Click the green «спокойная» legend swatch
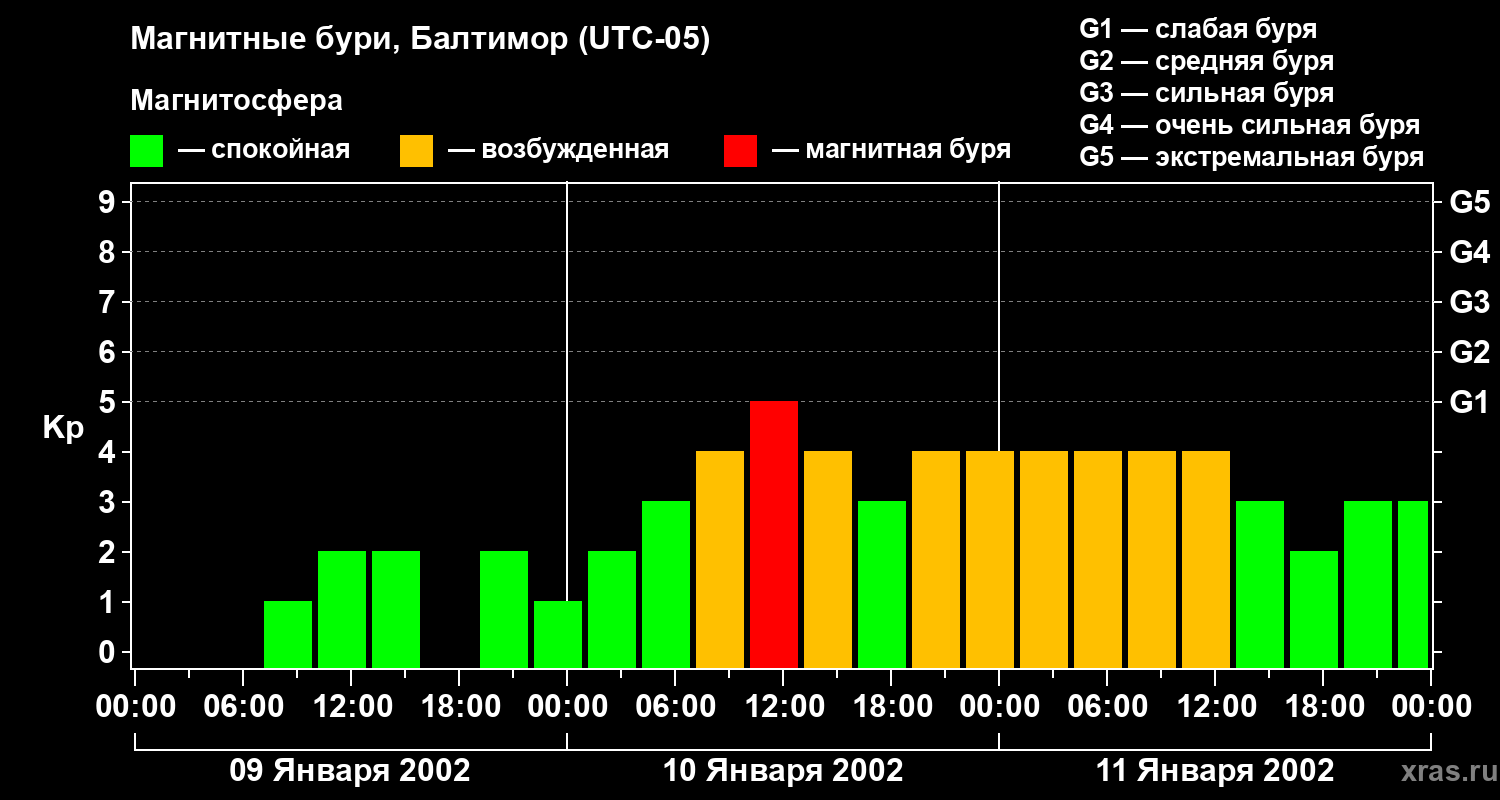This screenshot has height=800, width=1500. pyautogui.click(x=146, y=151)
